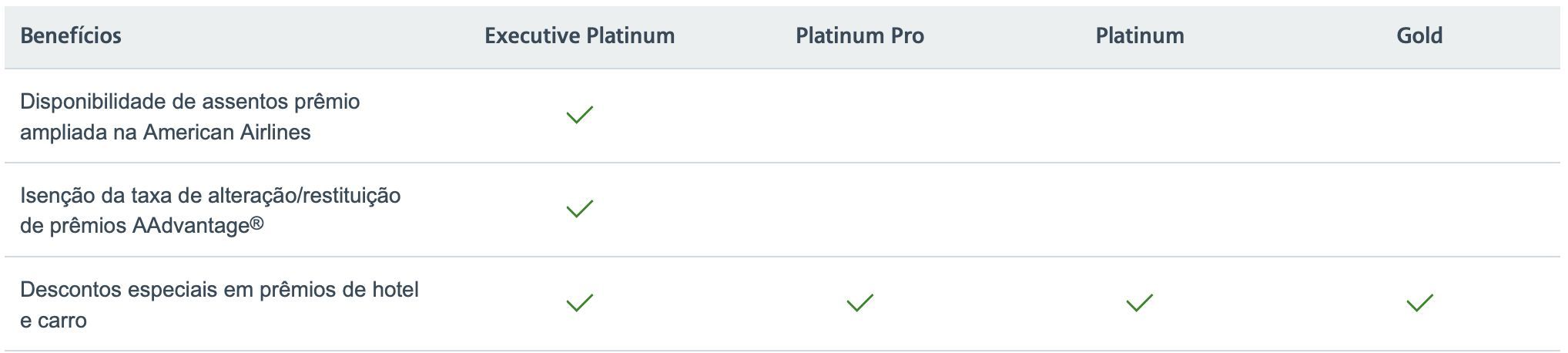
Task: Click Executive Platinum checkmark for hotel discounts
Action: [x=579, y=303]
